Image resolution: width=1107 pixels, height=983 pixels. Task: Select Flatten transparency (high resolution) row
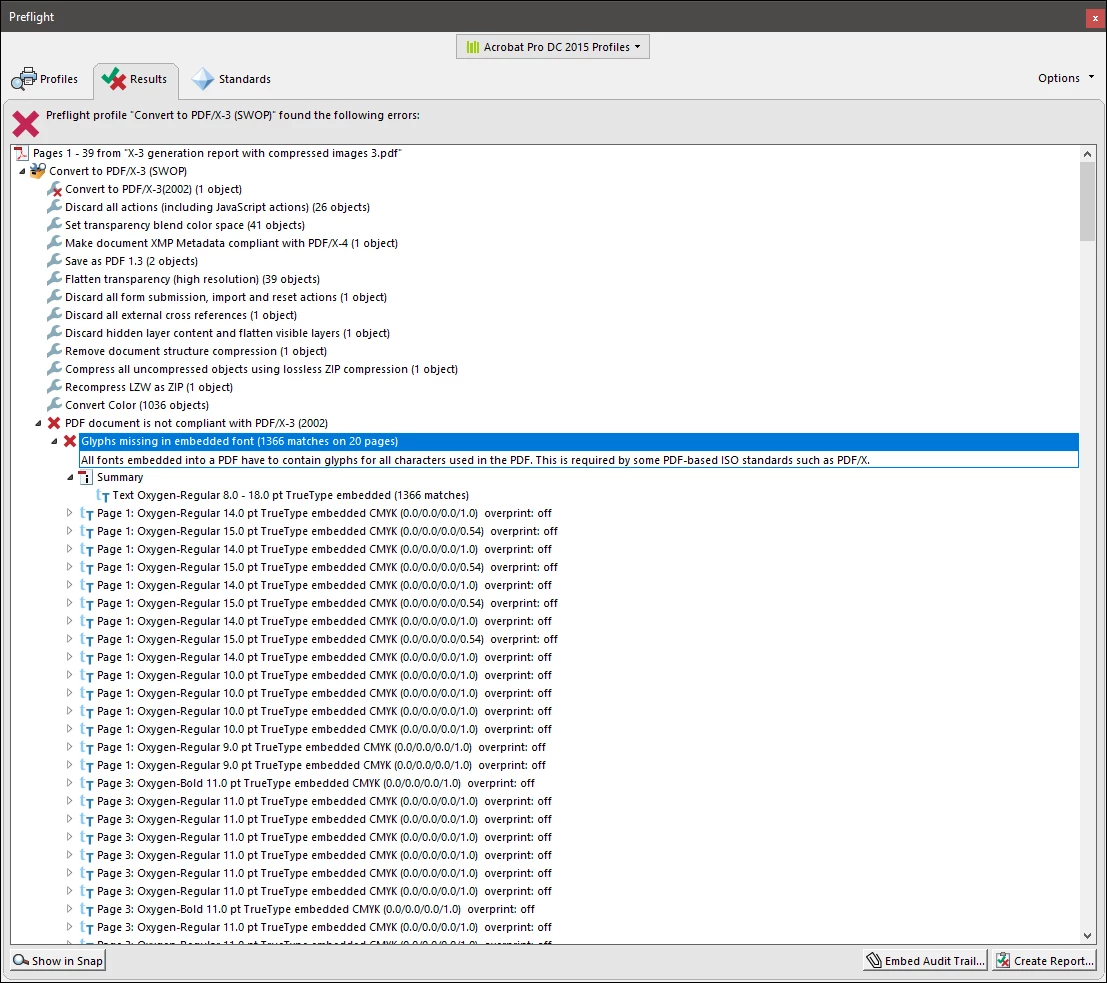click(192, 279)
